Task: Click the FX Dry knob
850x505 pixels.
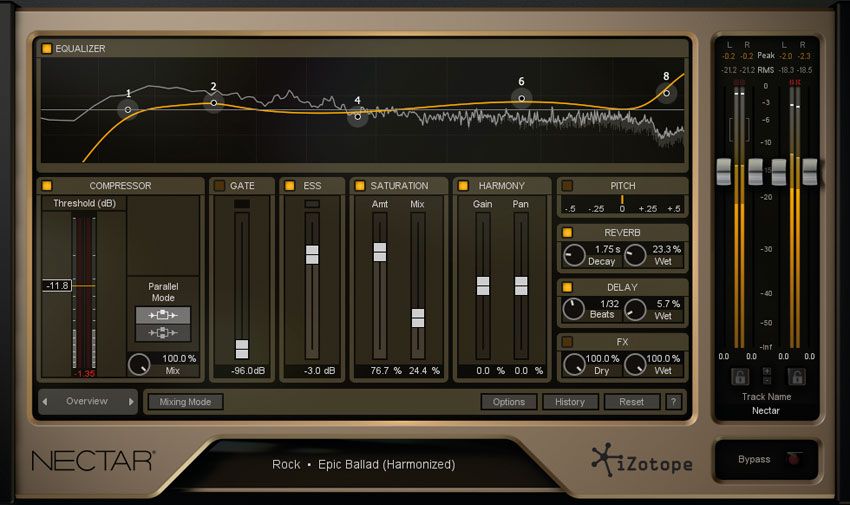Action: [574, 365]
